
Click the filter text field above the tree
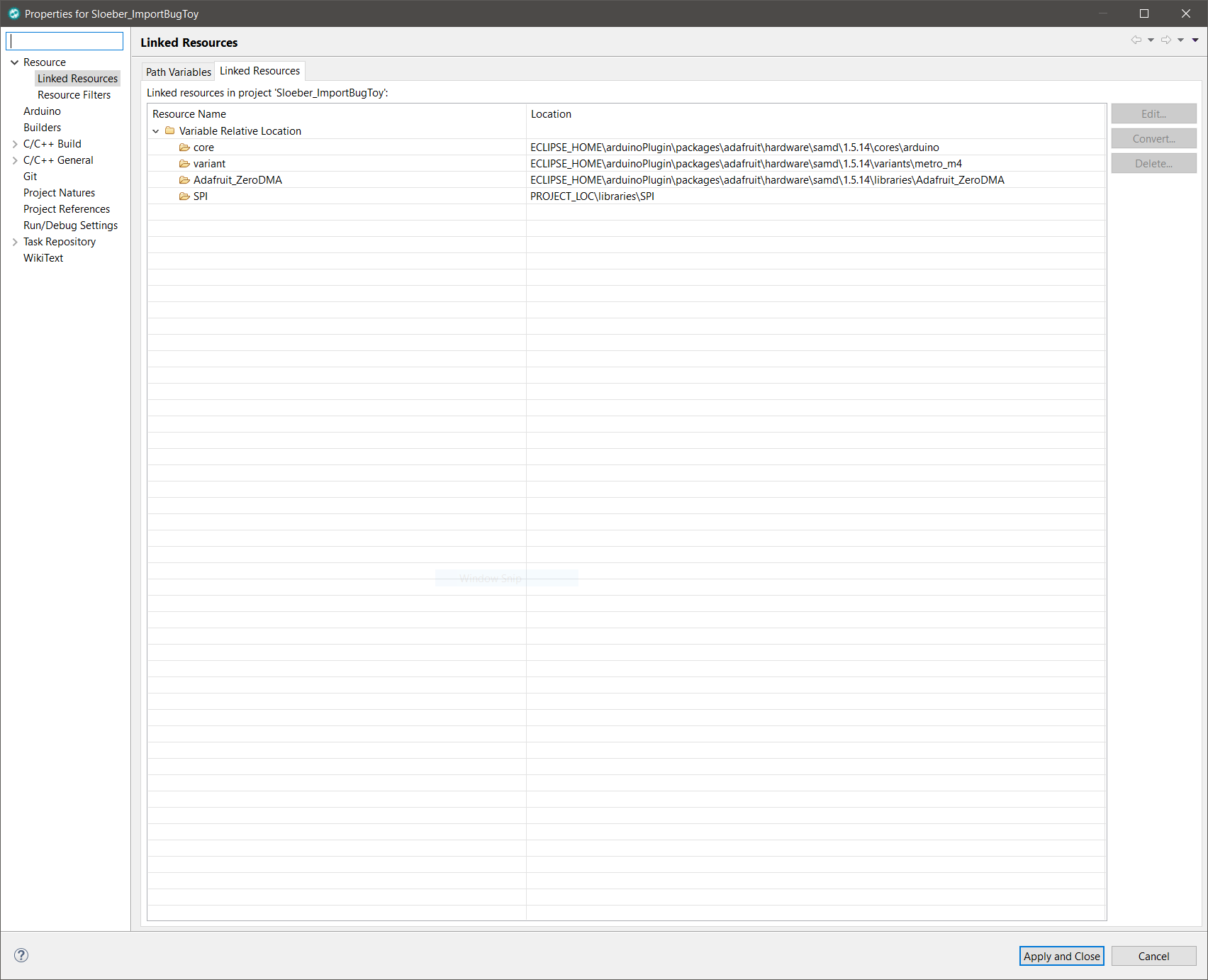(65, 40)
